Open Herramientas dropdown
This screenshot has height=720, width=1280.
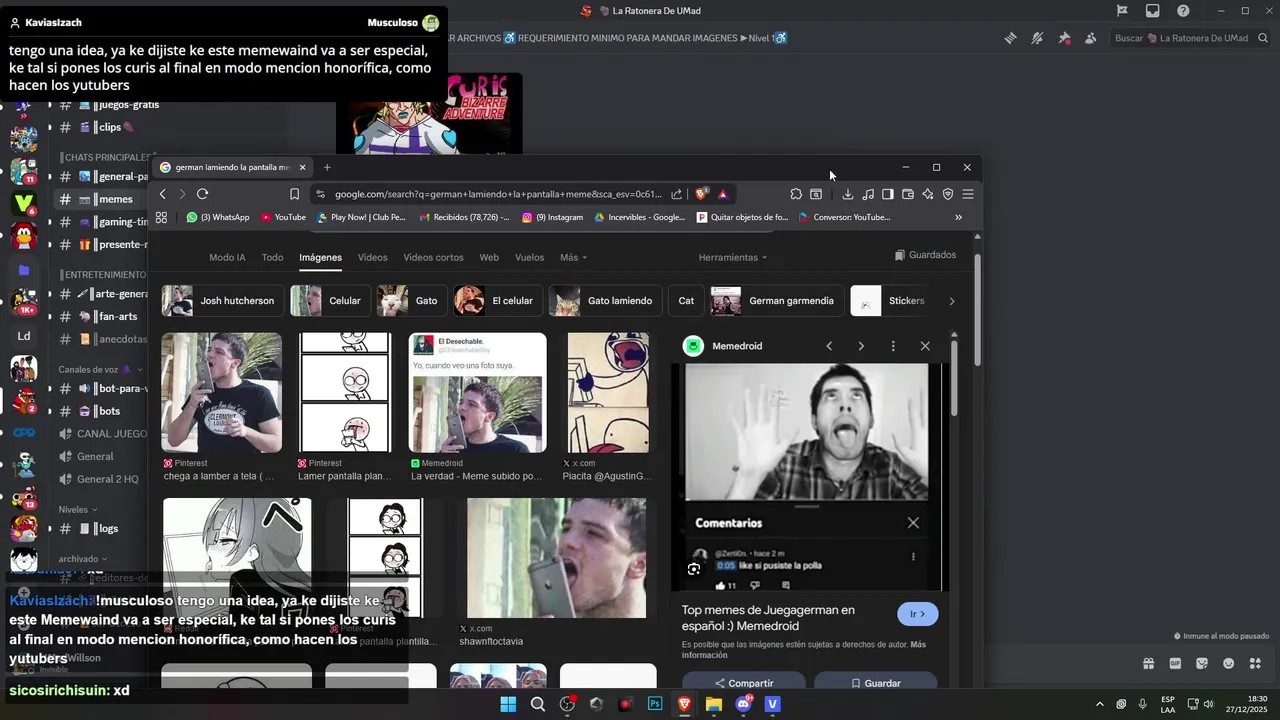tap(733, 257)
